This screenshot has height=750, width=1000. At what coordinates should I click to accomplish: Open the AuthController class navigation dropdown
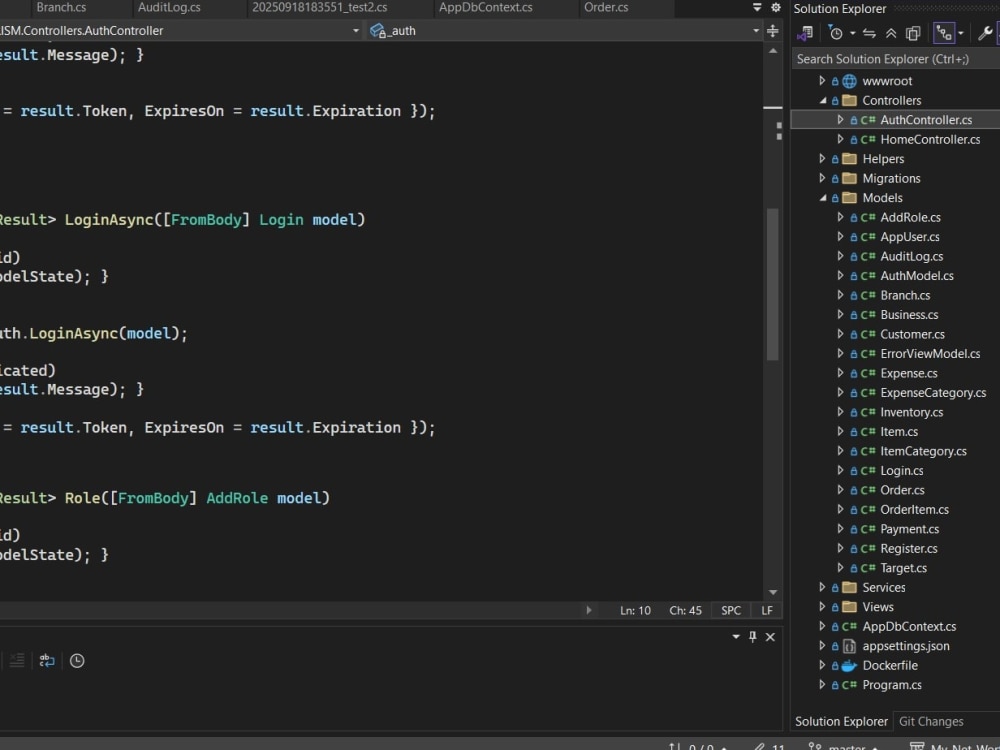pos(180,31)
